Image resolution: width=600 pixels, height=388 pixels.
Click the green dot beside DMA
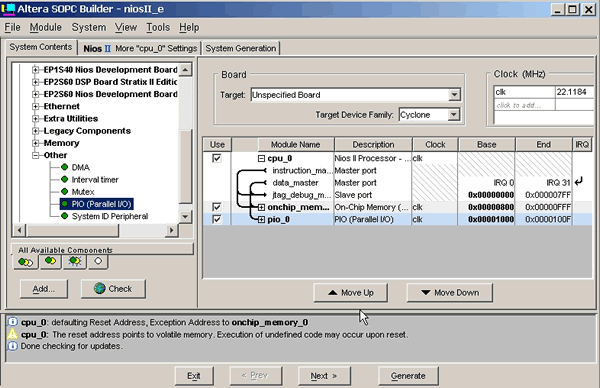(64, 167)
